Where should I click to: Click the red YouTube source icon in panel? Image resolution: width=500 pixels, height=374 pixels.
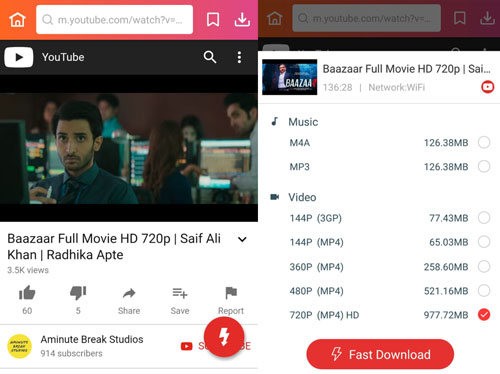click(487, 87)
